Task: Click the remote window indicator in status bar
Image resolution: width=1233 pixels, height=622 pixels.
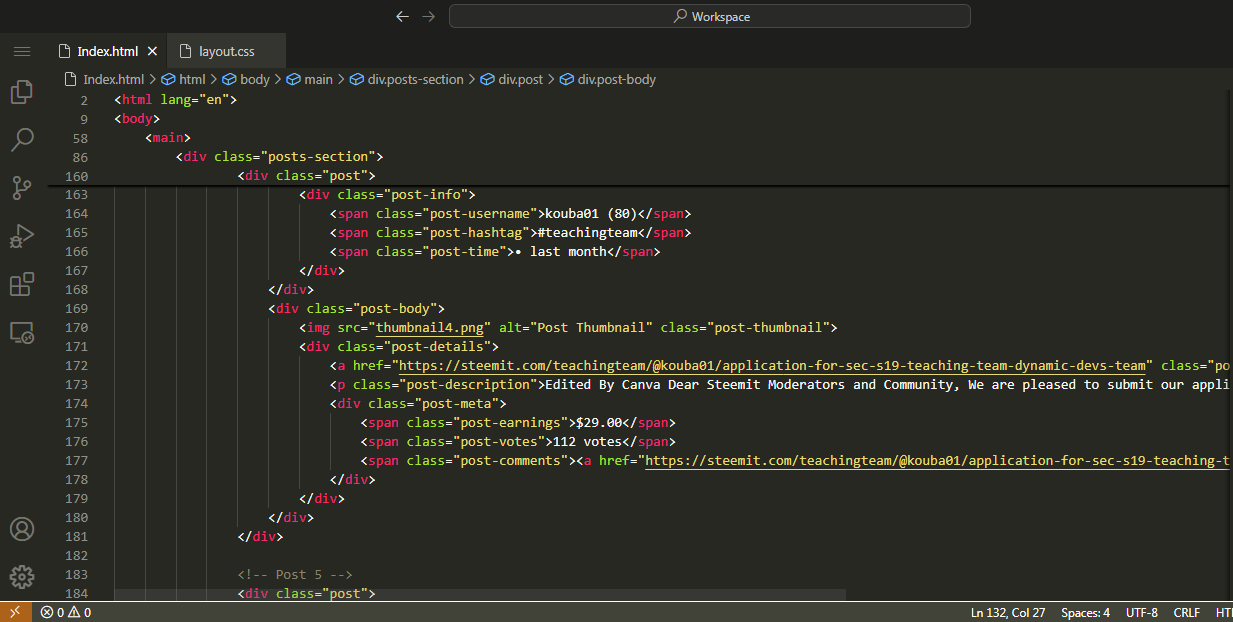Action: pos(15,612)
